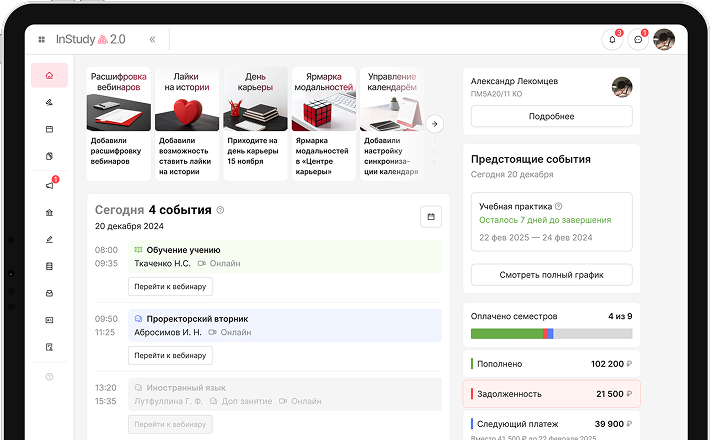Screen dimensions: 710x440
Task: Click the paid semesters progress bar
Action: point(551,333)
